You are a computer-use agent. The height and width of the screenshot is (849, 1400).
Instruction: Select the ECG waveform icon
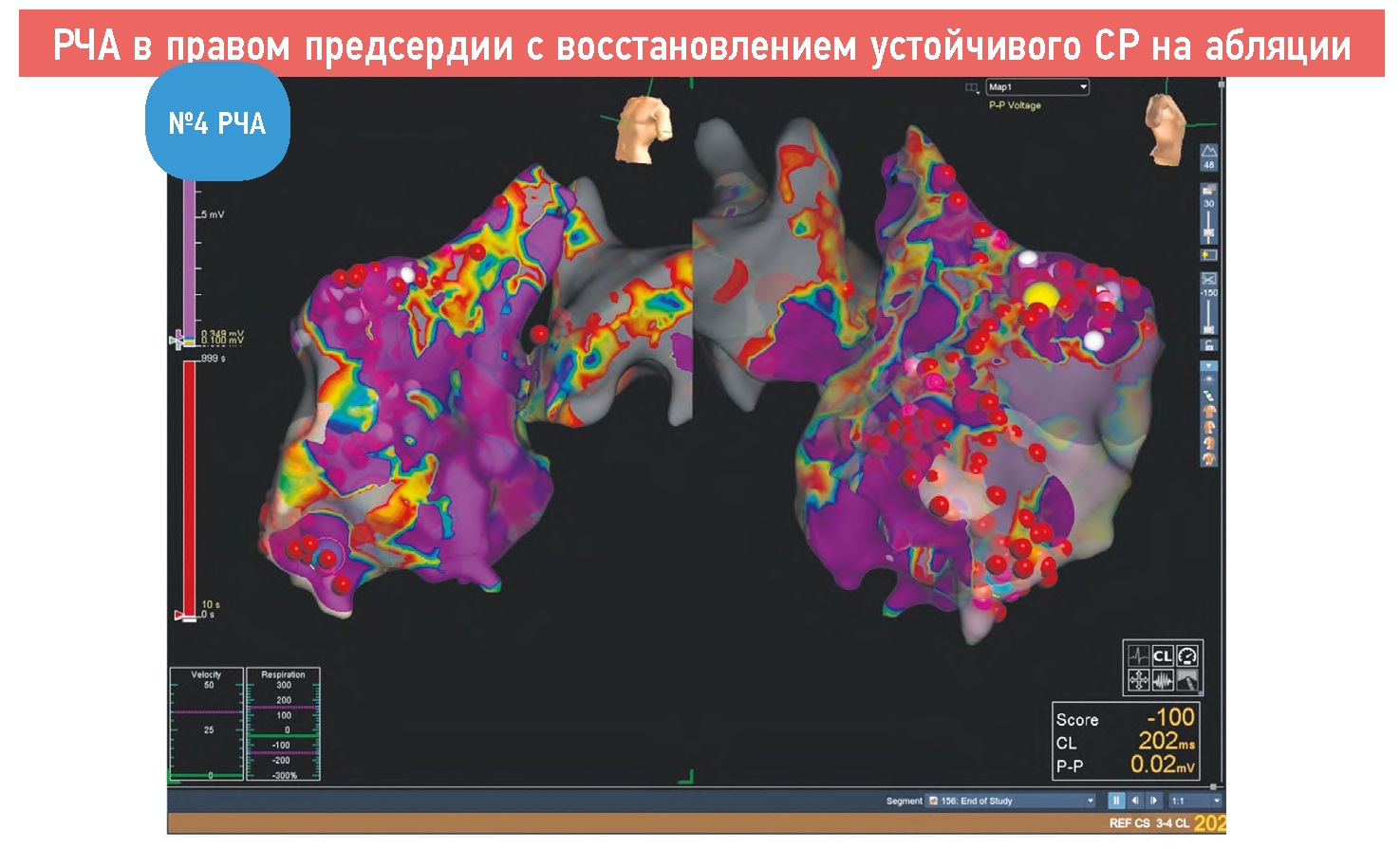click(x=1138, y=655)
